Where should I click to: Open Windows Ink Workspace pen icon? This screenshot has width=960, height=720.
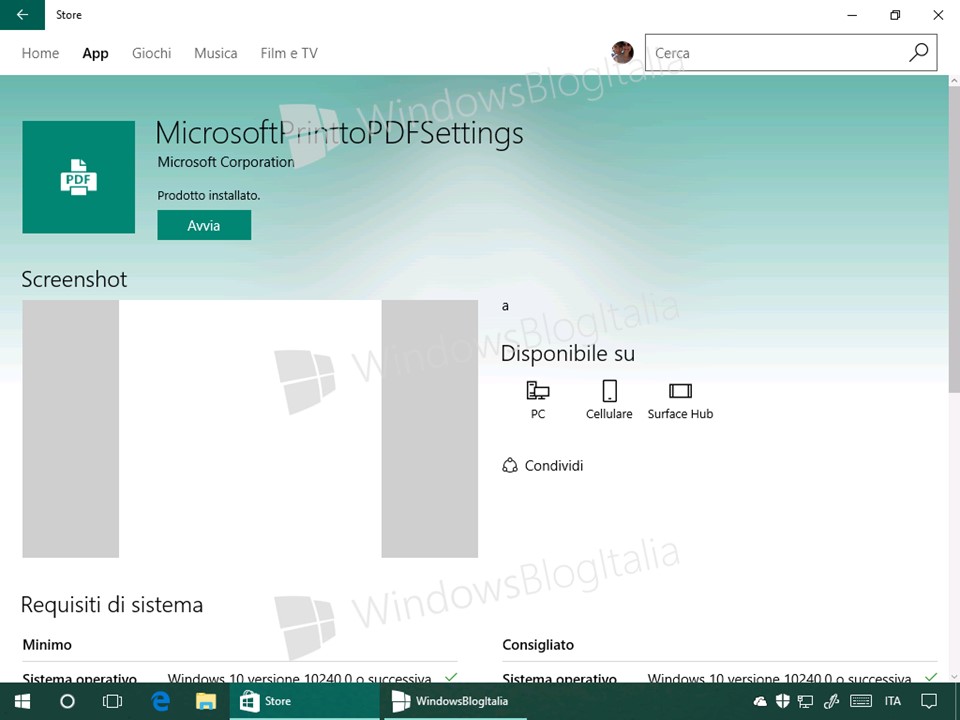tap(831, 702)
